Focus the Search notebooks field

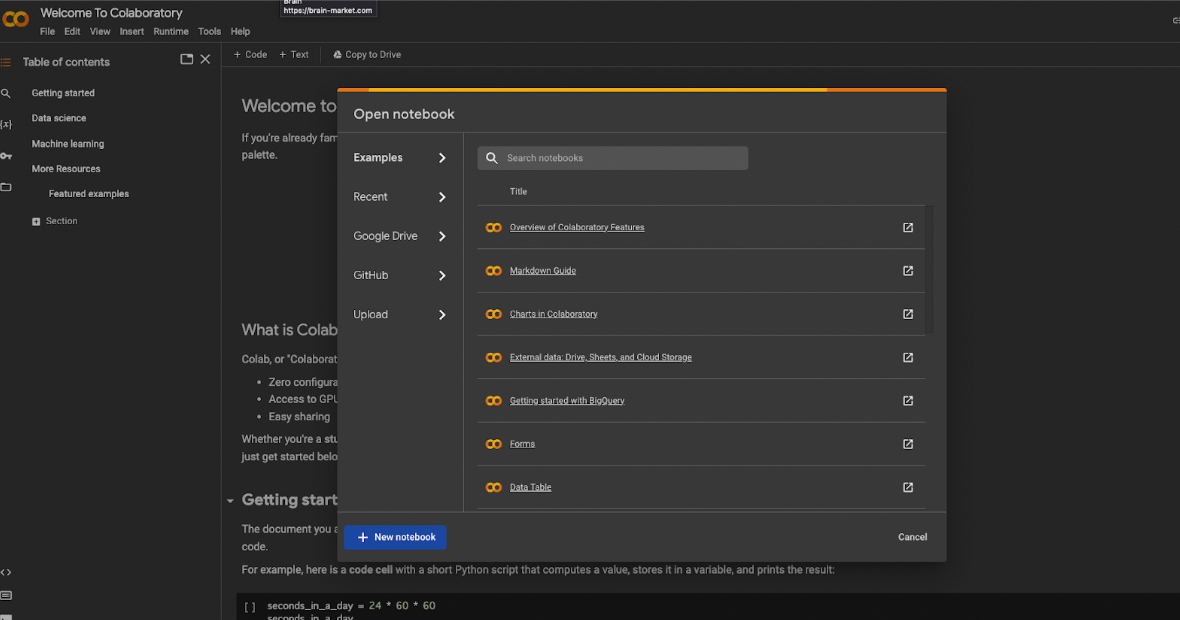tap(613, 158)
